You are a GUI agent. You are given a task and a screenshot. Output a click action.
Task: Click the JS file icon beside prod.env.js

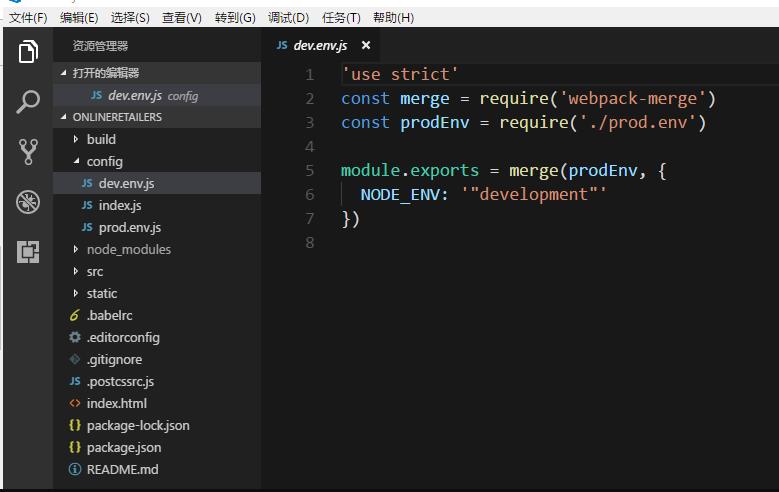(x=87, y=227)
